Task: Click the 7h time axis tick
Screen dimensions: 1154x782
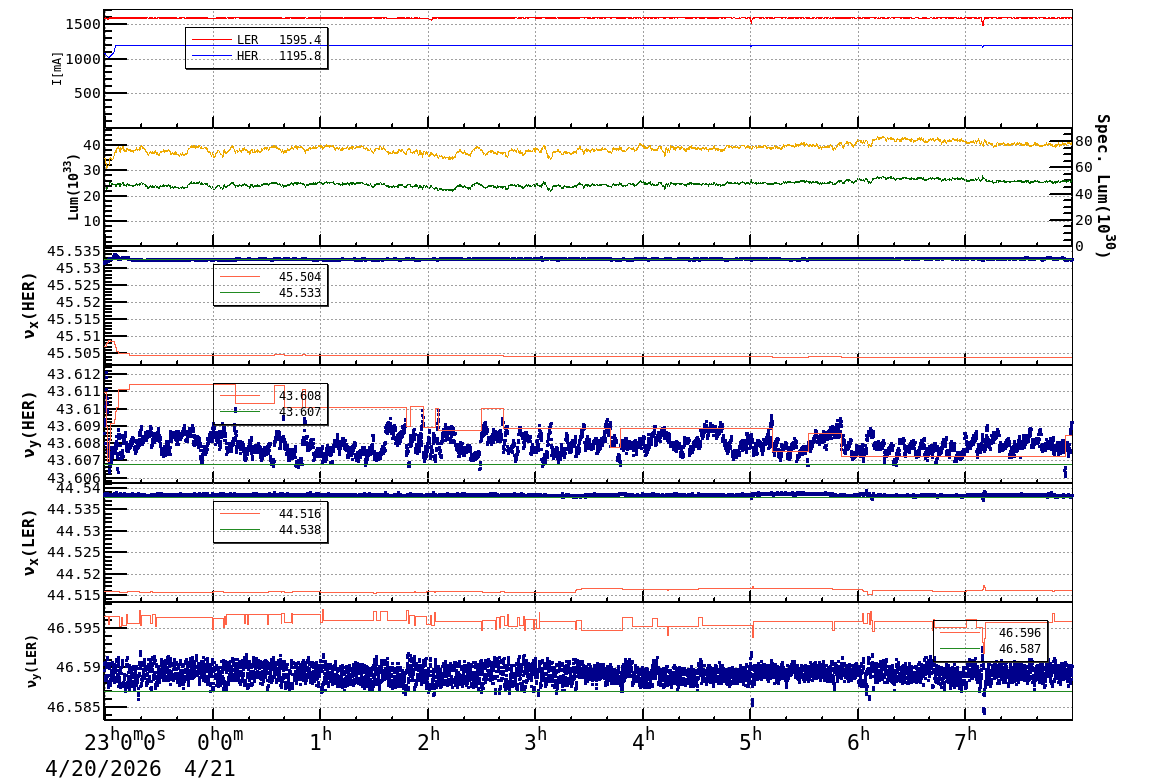Action: click(967, 742)
